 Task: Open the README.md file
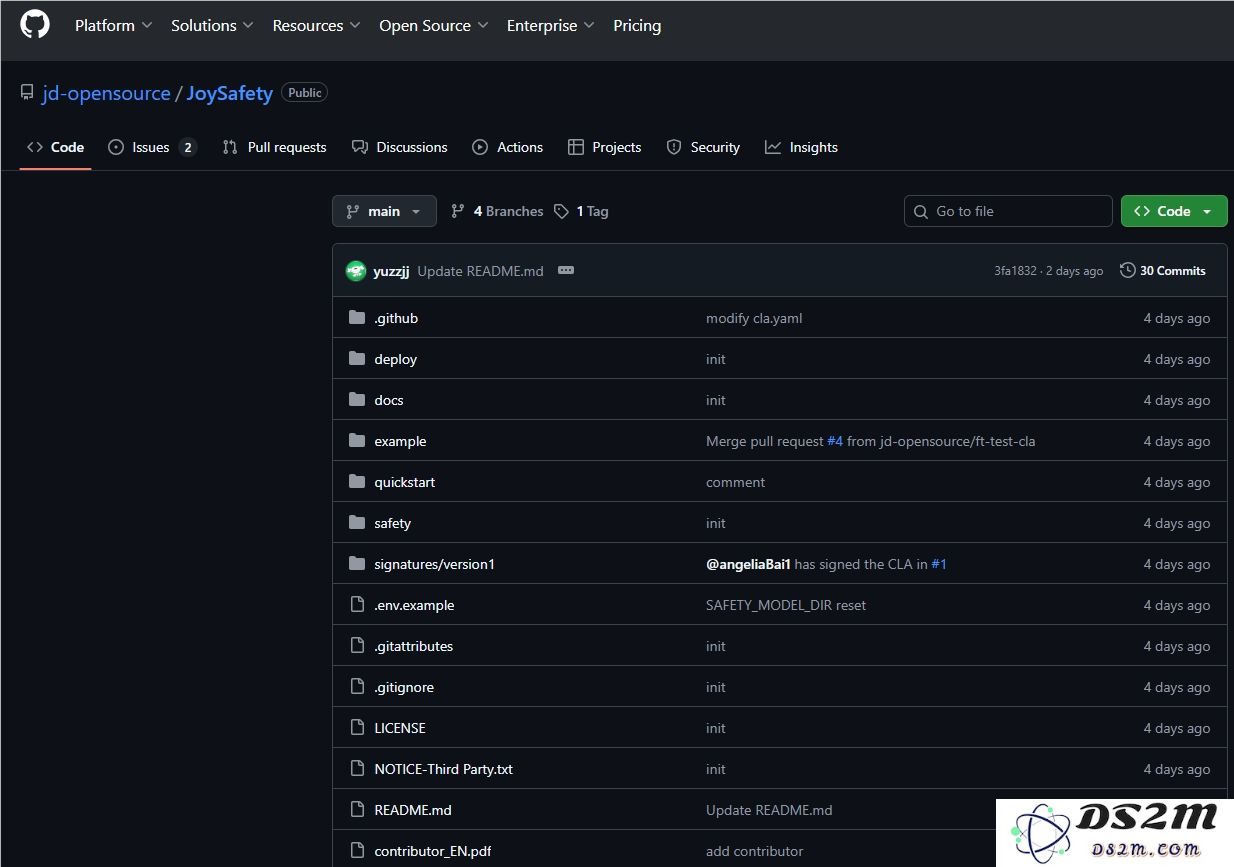click(413, 810)
